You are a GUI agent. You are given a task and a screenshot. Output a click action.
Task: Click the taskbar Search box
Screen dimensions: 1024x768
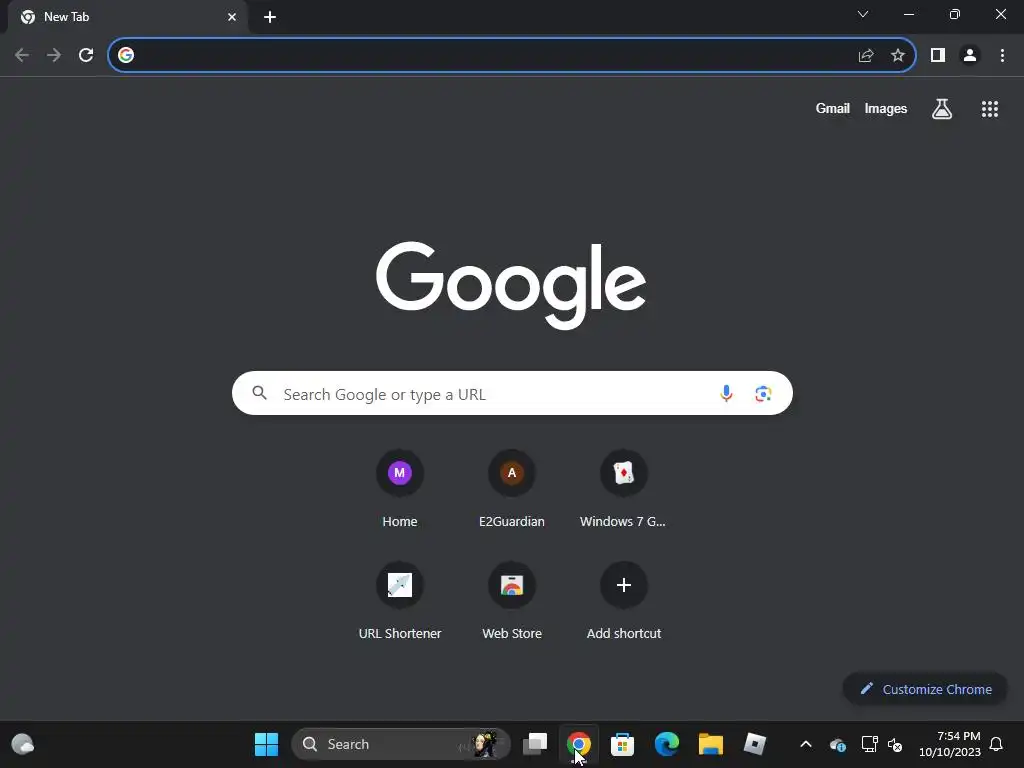[x=400, y=744]
